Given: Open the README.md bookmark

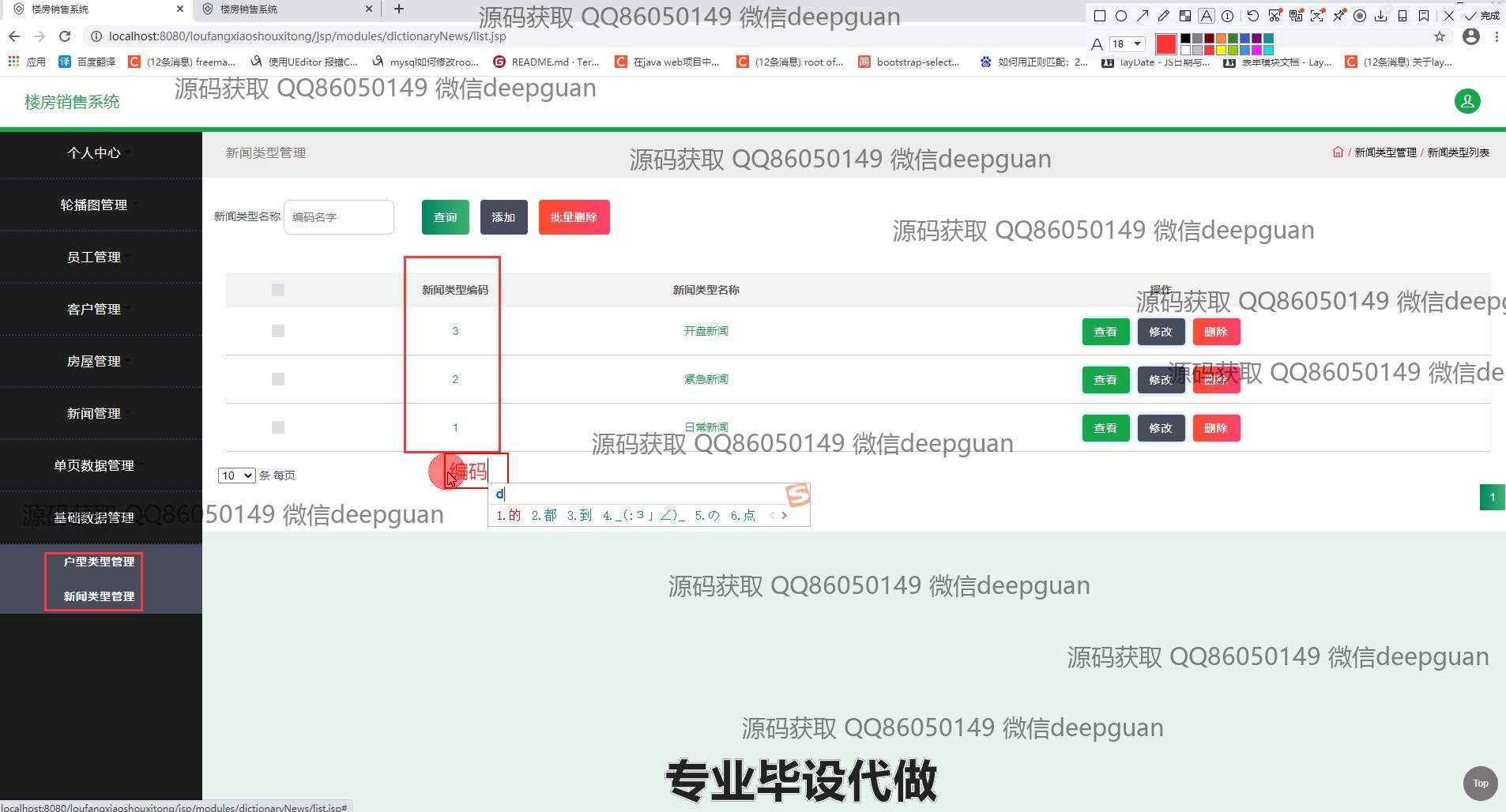Looking at the screenshot, I should [546, 62].
